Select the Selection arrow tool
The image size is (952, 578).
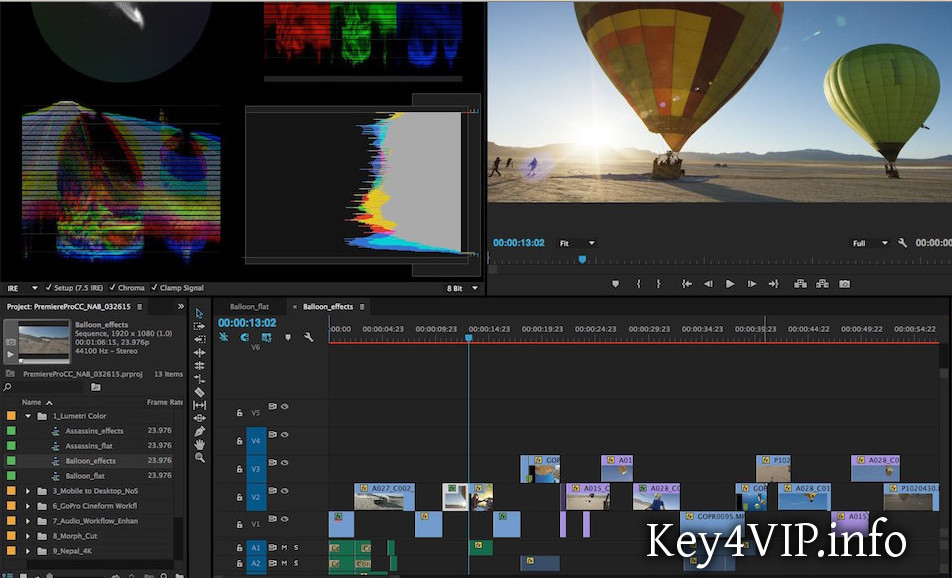click(199, 313)
